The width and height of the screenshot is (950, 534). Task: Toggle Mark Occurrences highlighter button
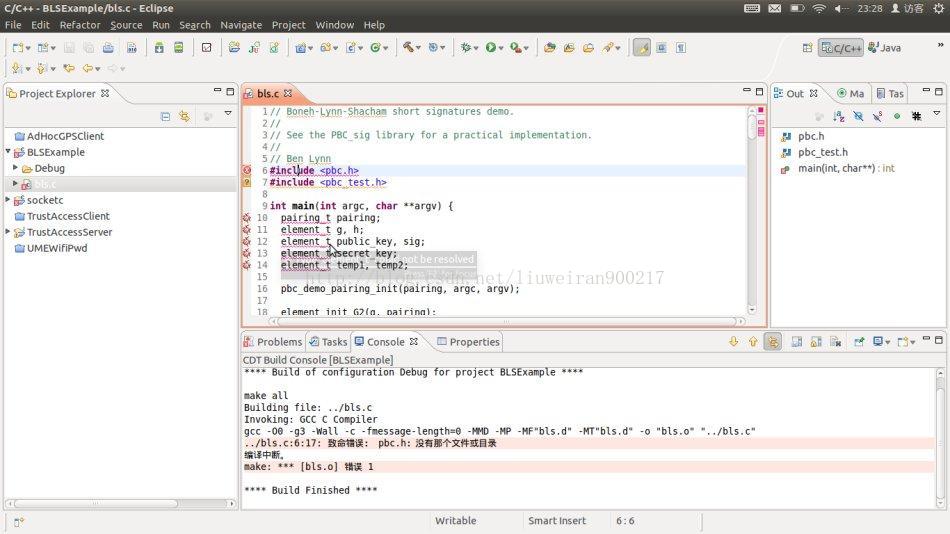tap(642, 48)
